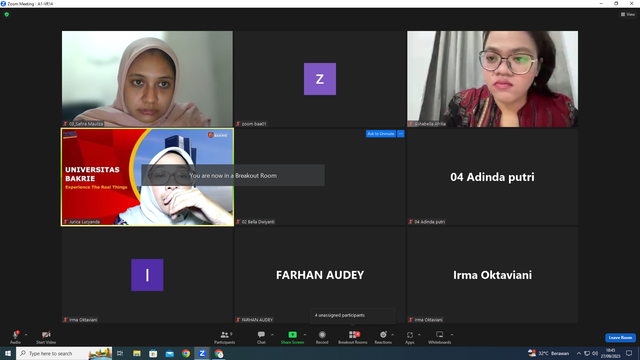Expand arrow next to Apps
640x360 pixels.
click(419, 335)
